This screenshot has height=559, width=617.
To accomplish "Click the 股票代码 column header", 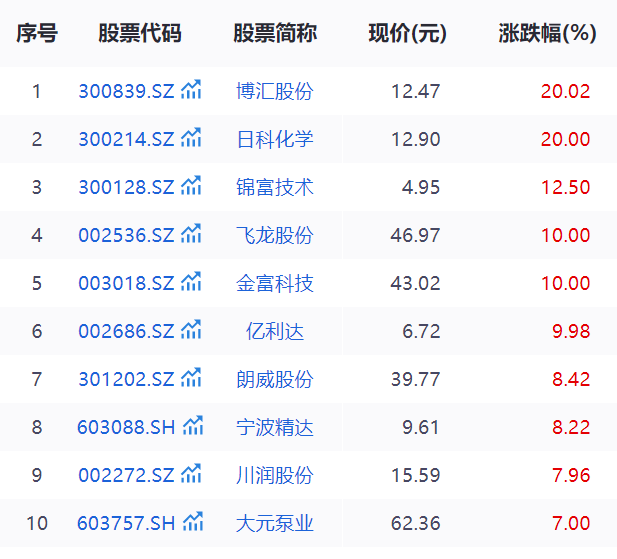I will pyautogui.click(x=140, y=33).
